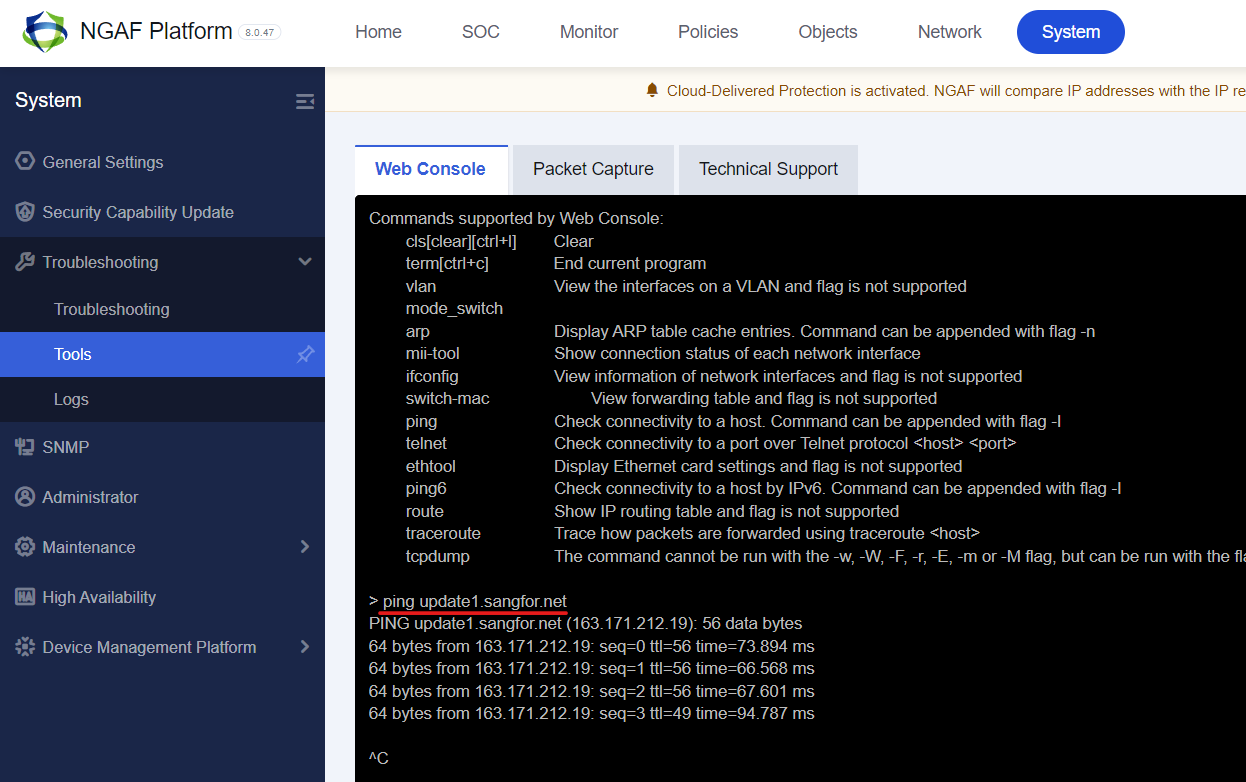Click the SNMP sidebar icon
1246x782 pixels.
pos(25,447)
